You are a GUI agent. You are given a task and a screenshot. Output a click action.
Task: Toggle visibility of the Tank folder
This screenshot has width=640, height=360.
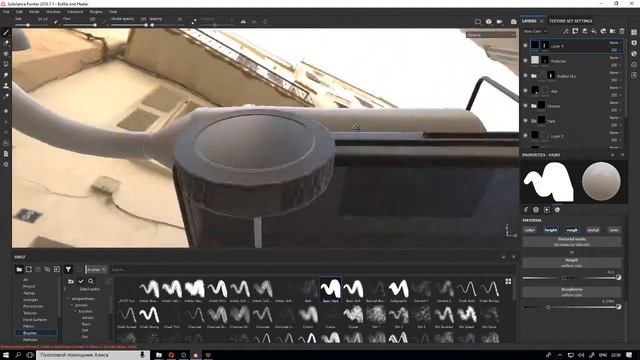pyautogui.click(x=525, y=121)
